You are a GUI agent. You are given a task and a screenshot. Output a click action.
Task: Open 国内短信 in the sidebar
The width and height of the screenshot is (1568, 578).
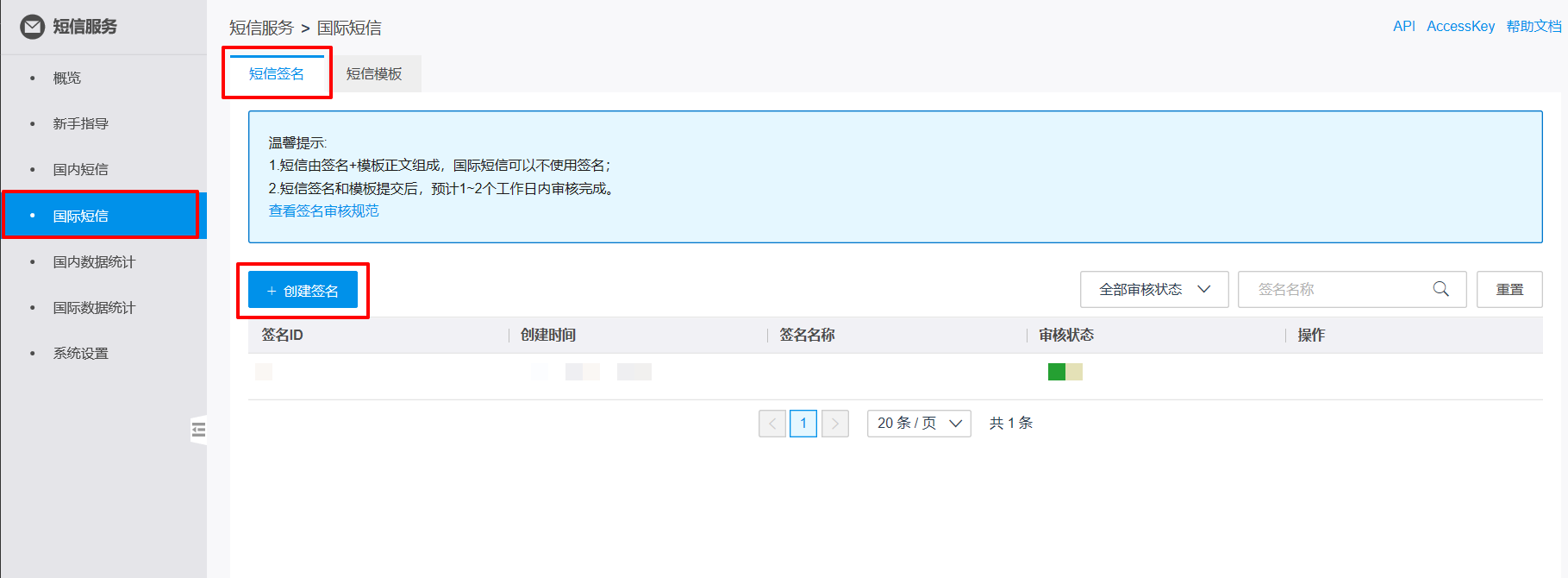(81, 169)
